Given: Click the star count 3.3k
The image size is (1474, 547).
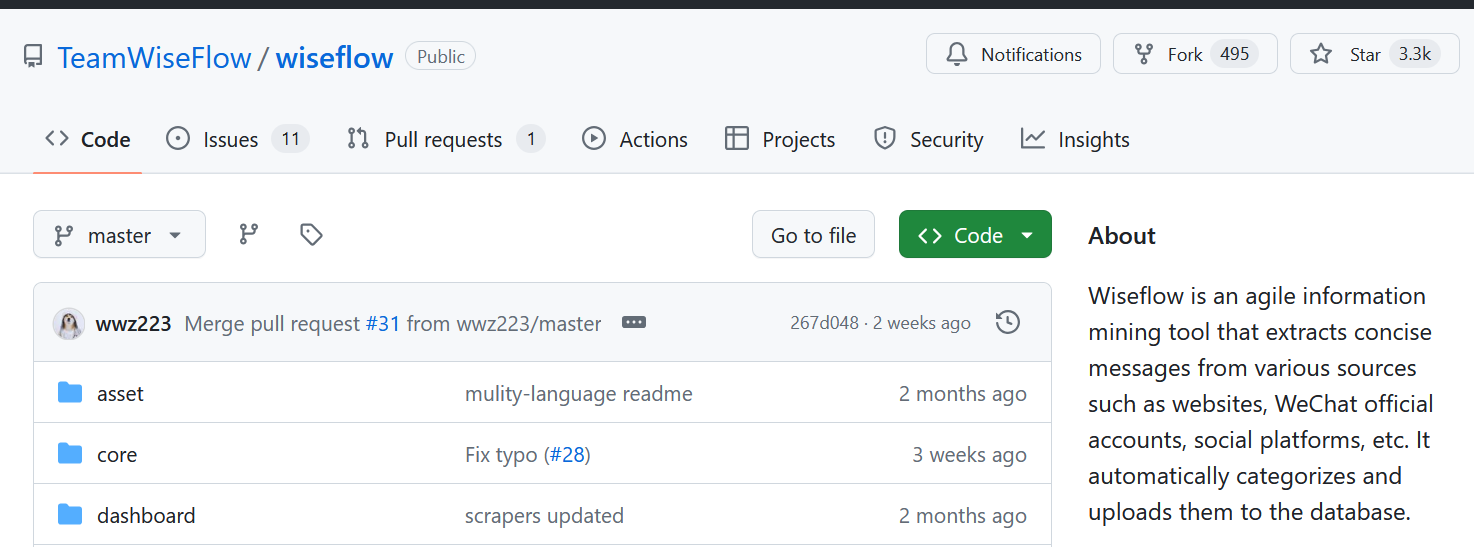Looking at the screenshot, I should coord(1414,54).
